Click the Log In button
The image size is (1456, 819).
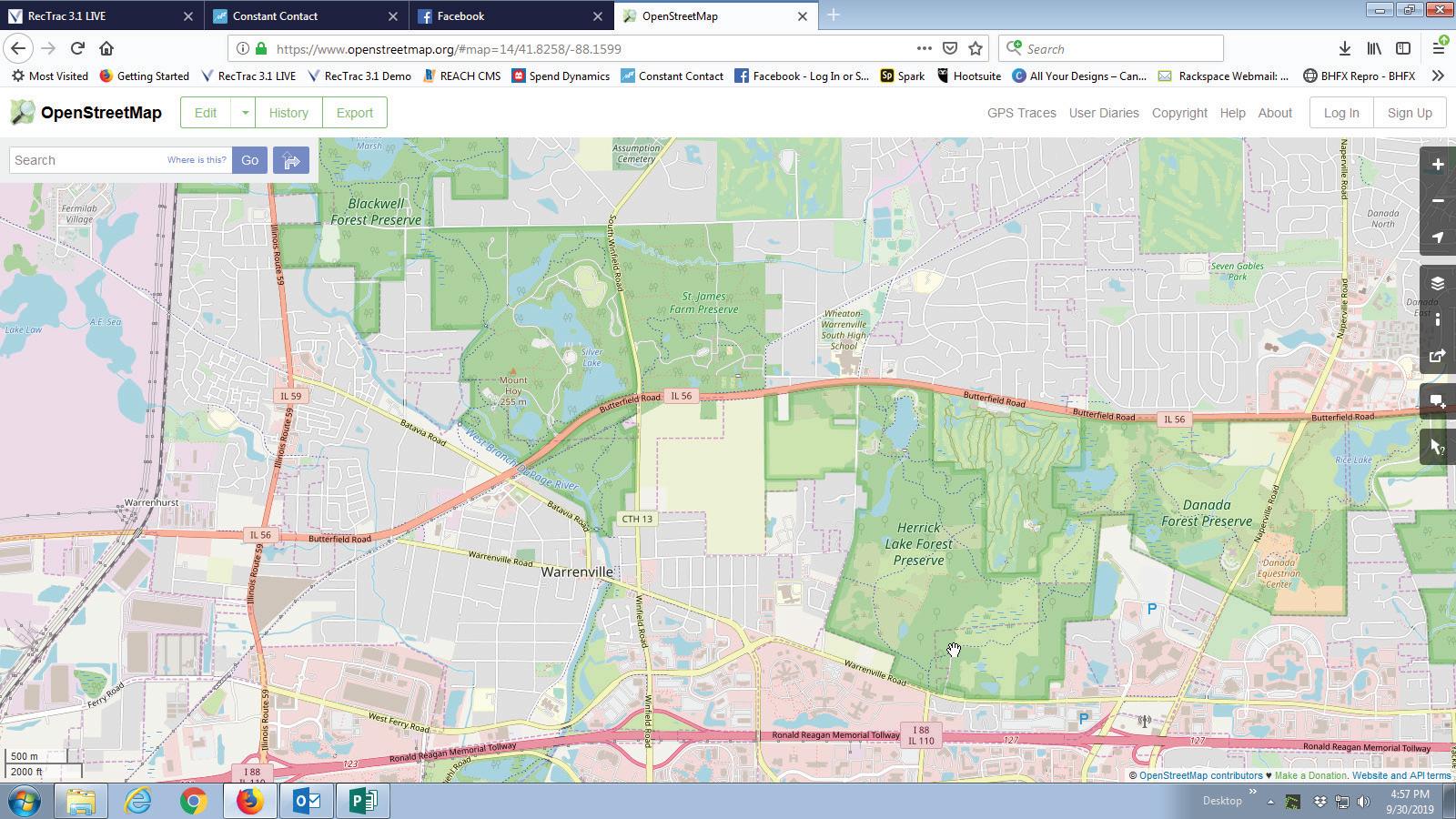tap(1341, 113)
